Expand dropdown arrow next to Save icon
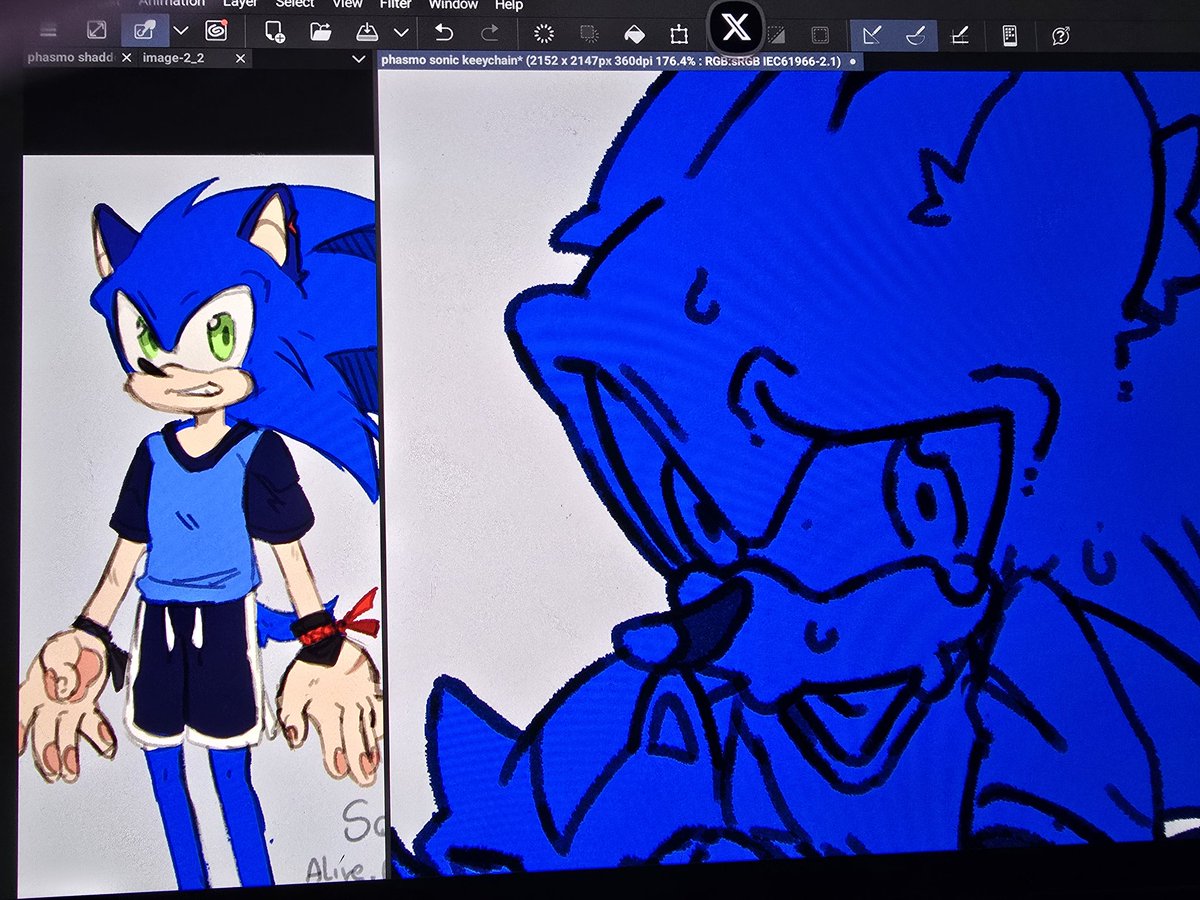This screenshot has width=1200, height=900. 401,33
